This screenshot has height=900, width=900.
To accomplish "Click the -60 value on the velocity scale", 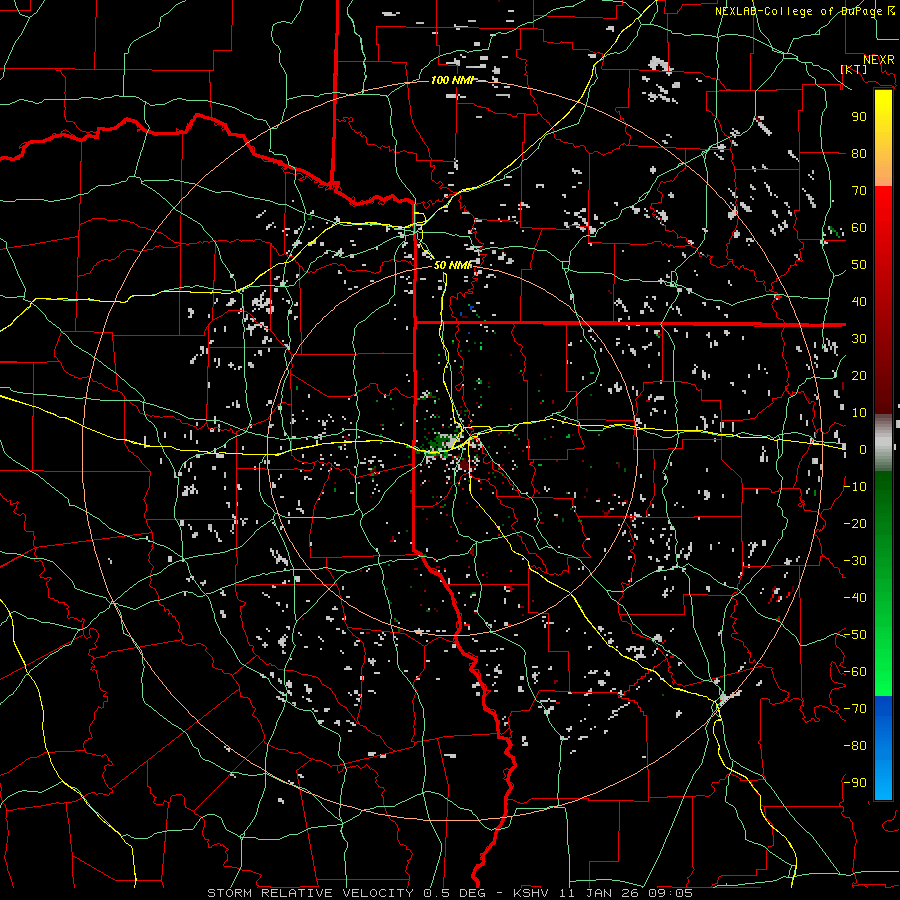I will click(855, 672).
